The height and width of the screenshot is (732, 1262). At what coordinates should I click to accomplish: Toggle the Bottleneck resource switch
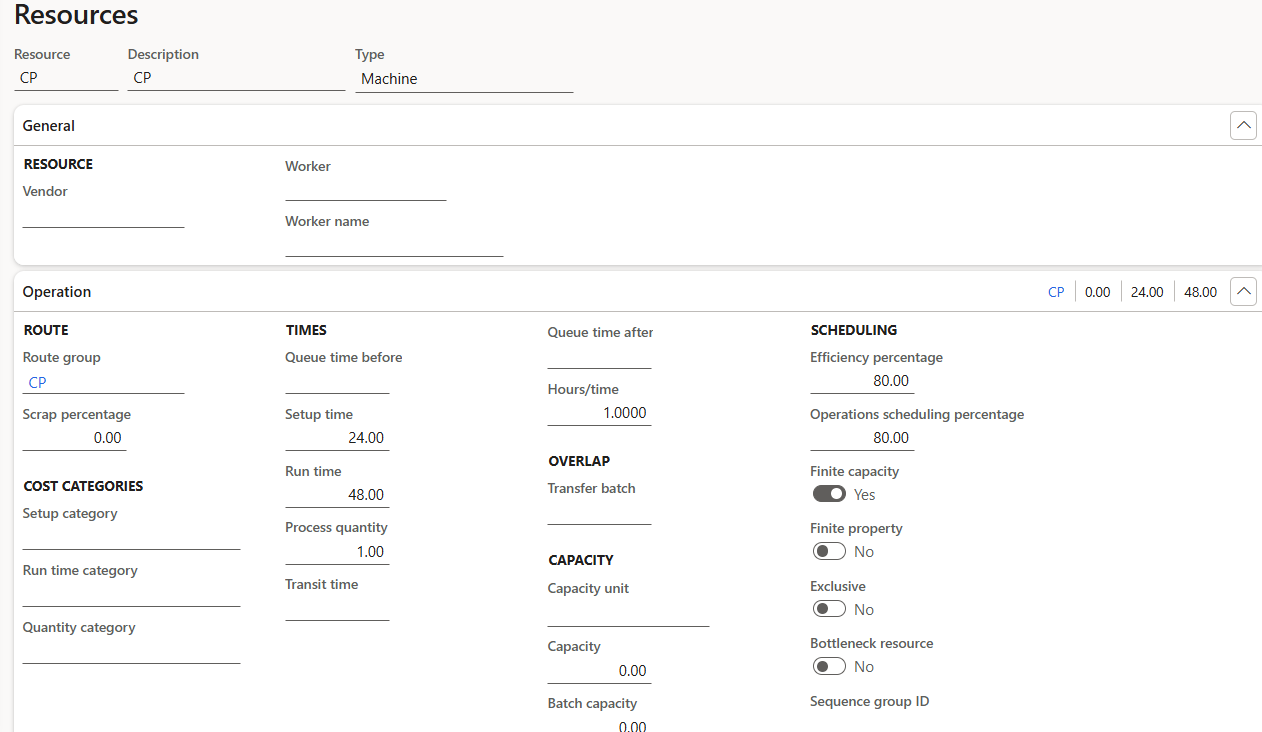pyautogui.click(x=829, y=666)
